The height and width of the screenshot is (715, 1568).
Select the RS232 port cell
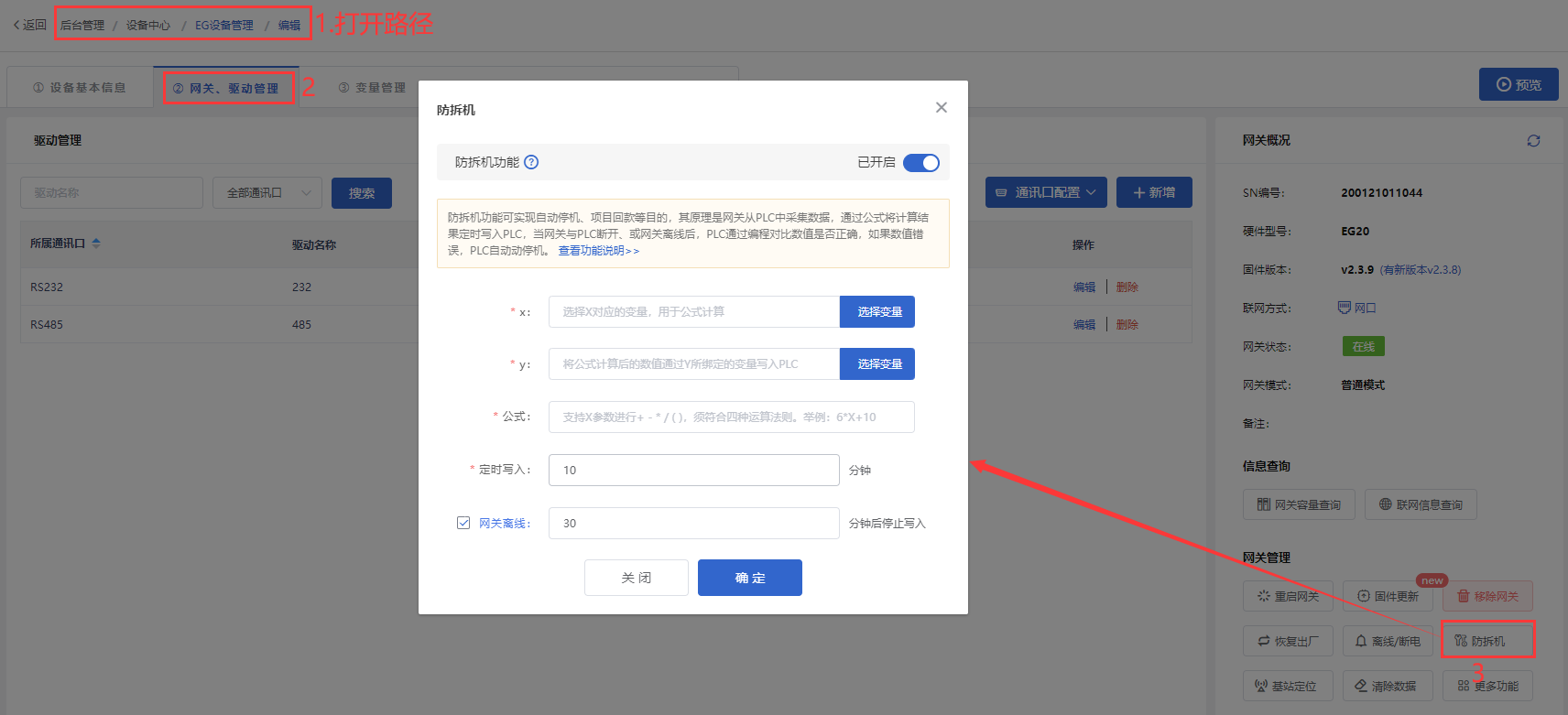click(47, 287)
